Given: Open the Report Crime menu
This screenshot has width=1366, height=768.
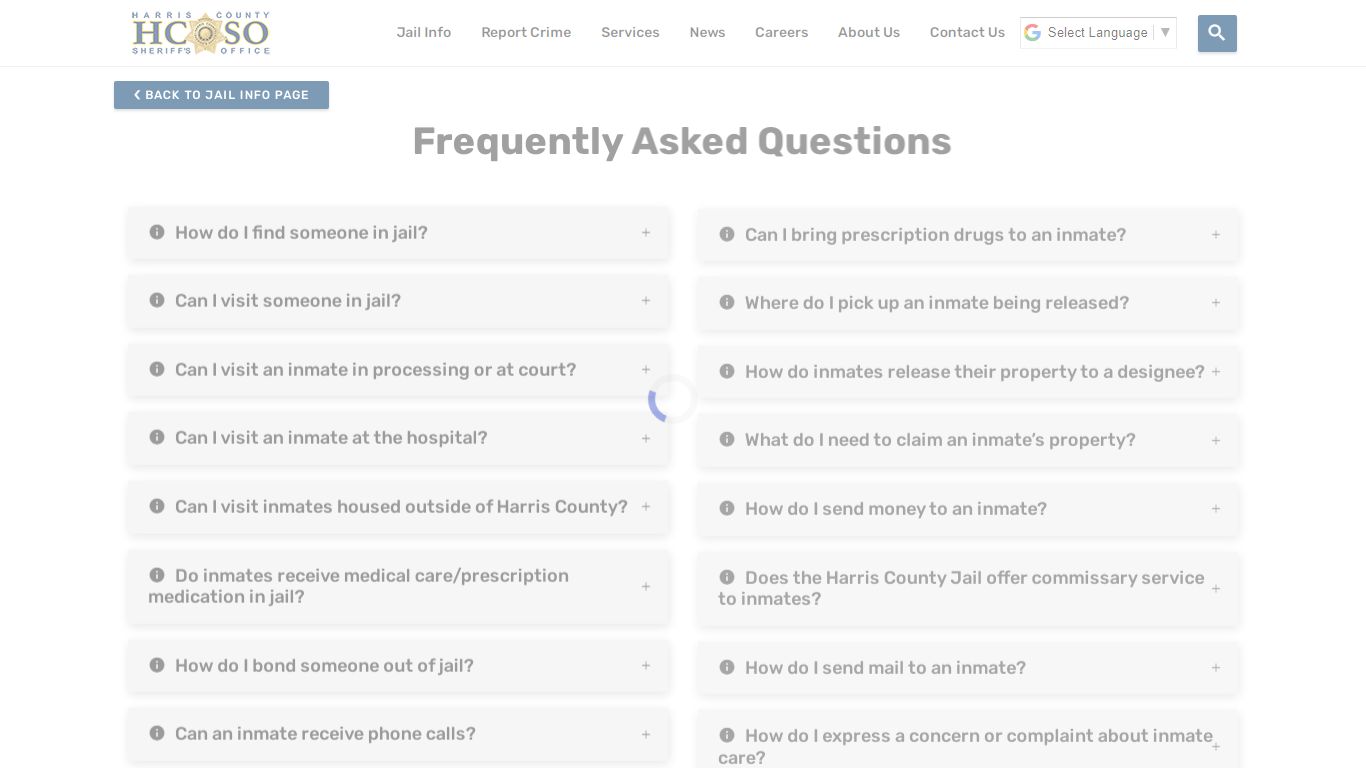Looking at the screenshot, I should (526, 32).
